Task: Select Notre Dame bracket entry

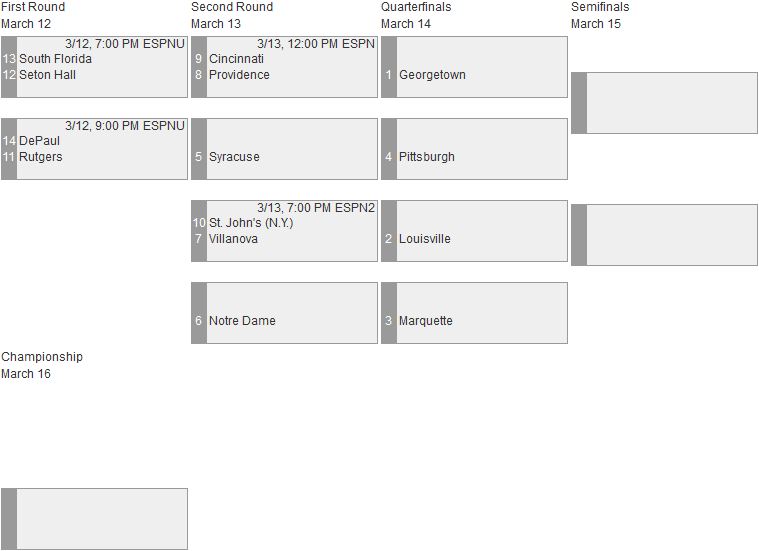Action: pyautogui.click(x=242, y=321)
